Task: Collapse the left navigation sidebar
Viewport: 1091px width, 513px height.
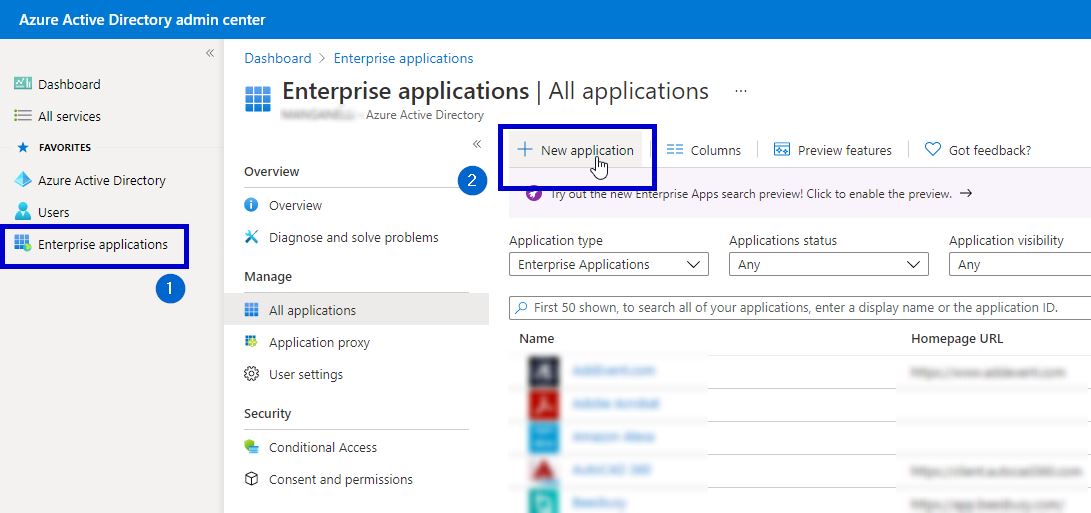Action: pyautogui.click(x=209, y=53)
